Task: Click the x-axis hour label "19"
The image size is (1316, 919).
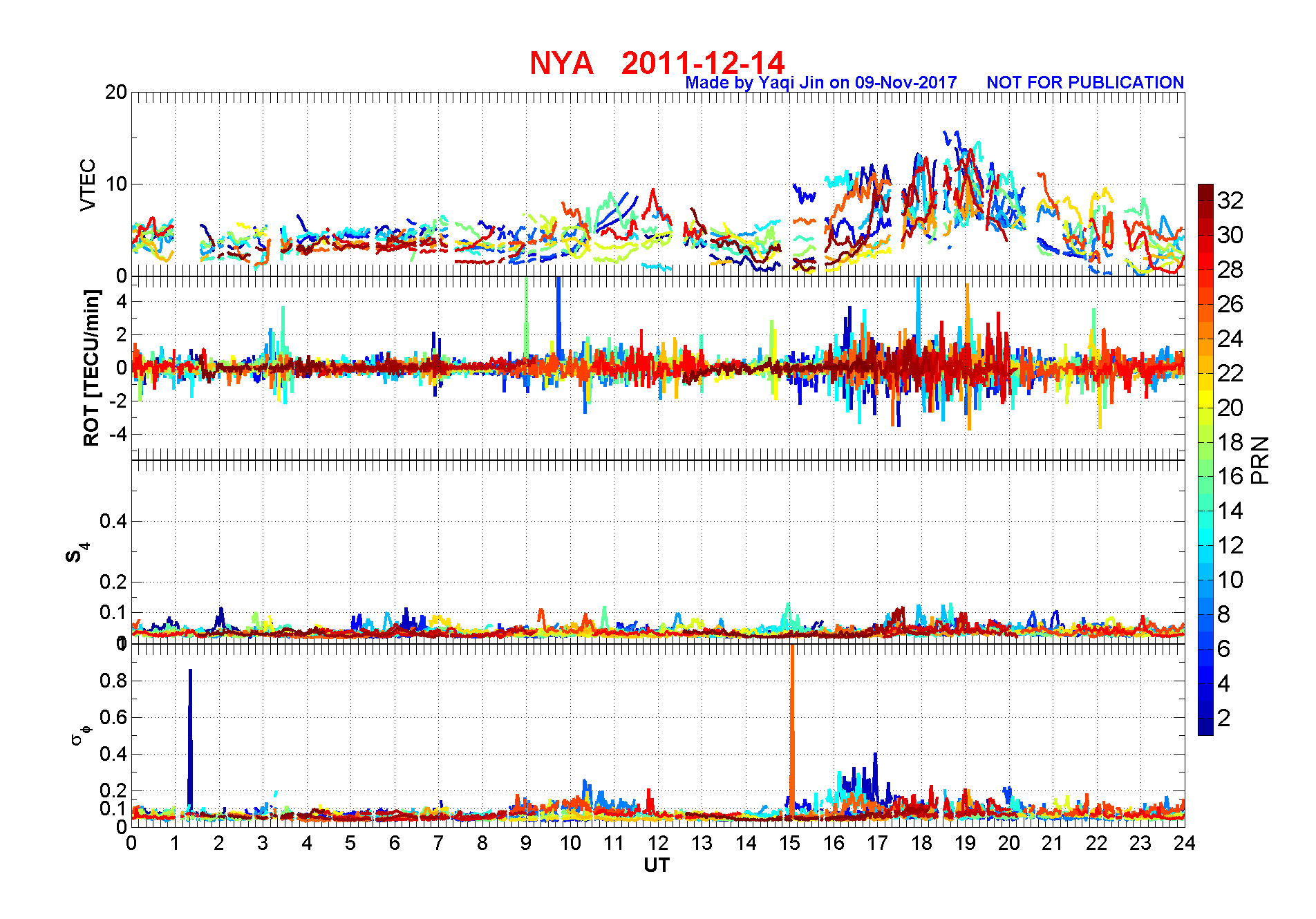Action: 965,843
